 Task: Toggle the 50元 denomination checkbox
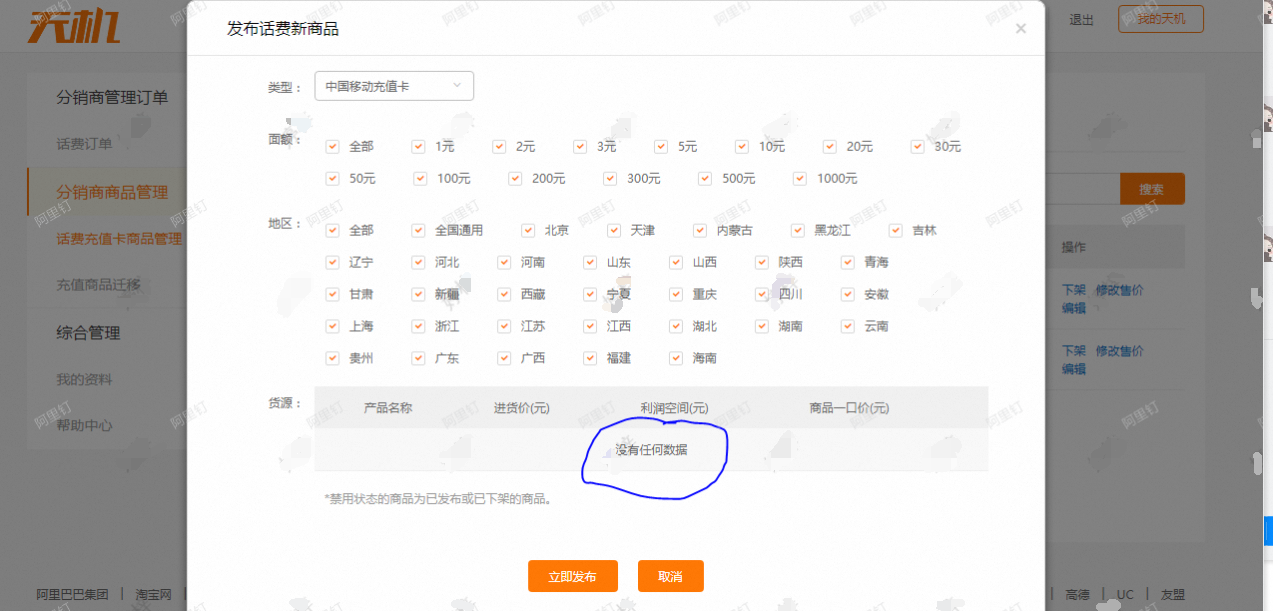point(332,178)
